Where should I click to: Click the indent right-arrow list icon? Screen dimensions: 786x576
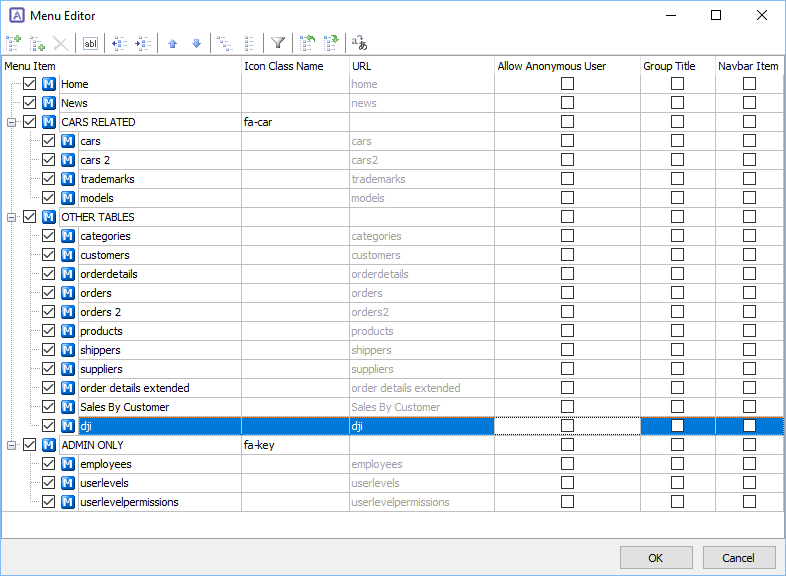pyautogui.click(x=143, y=43)
